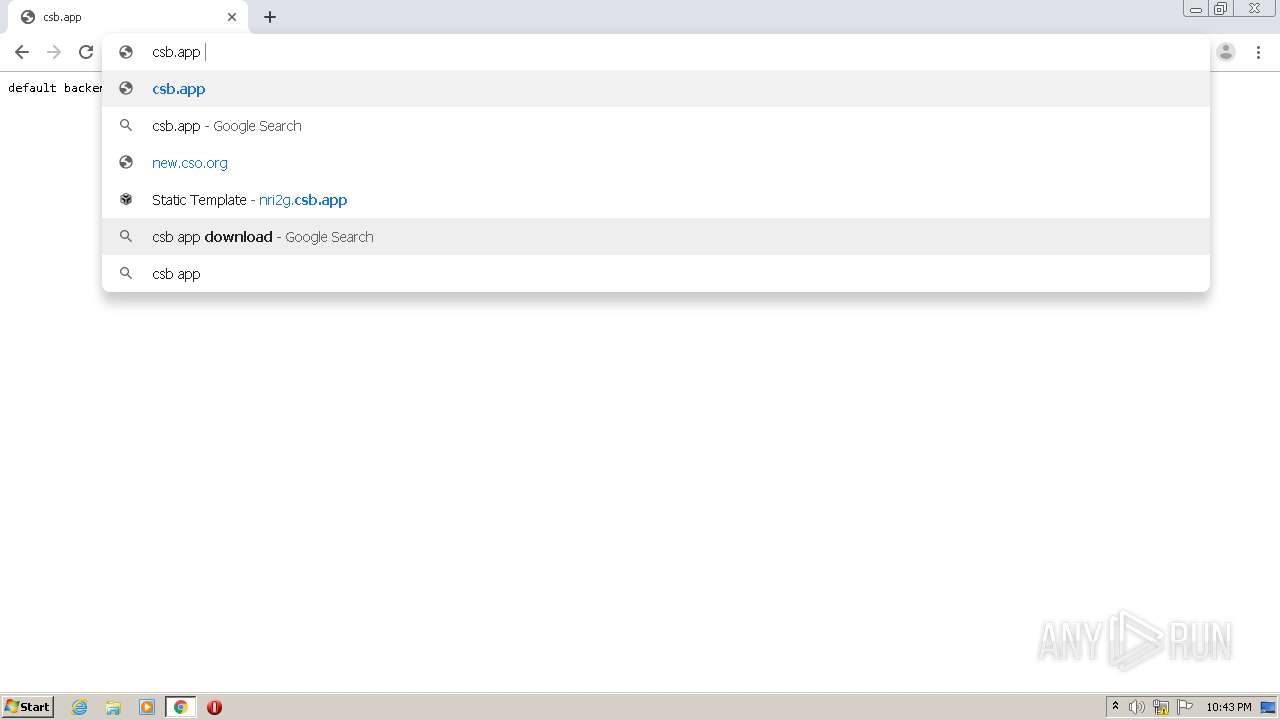Click the Show desktop icon beside the clock

coord(1268,707)
